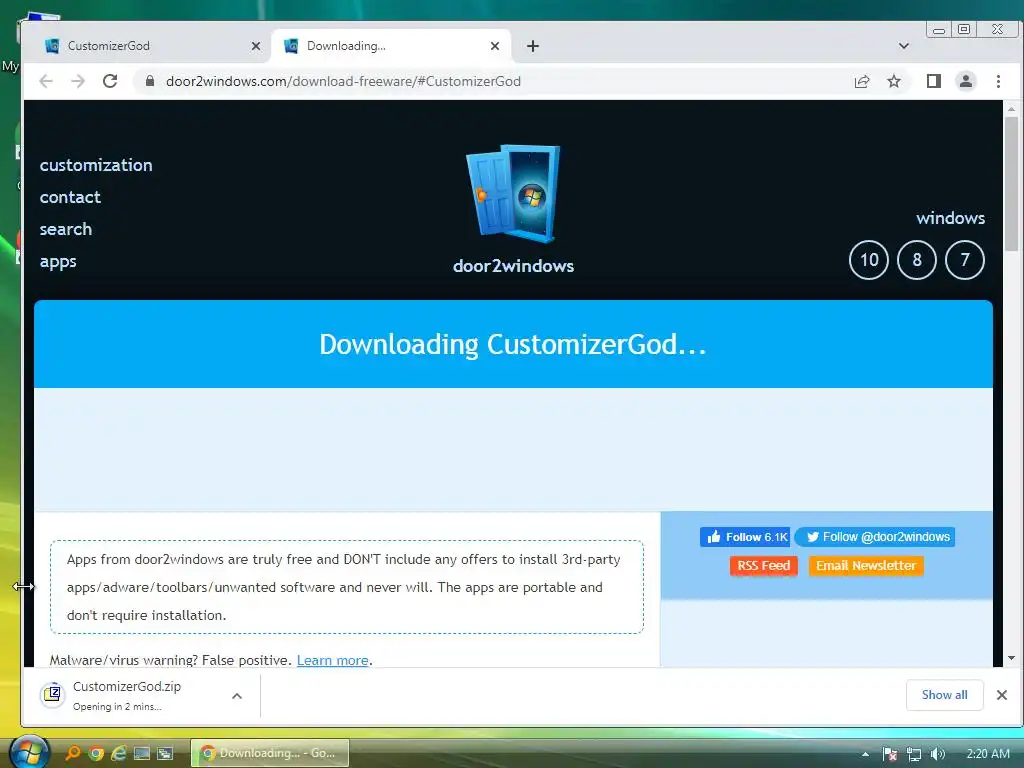The width and height of the screenshot is (1024, 768).
Task: Expand the tab search chevron
Action: pyautogui.click(x=903, y=46)
